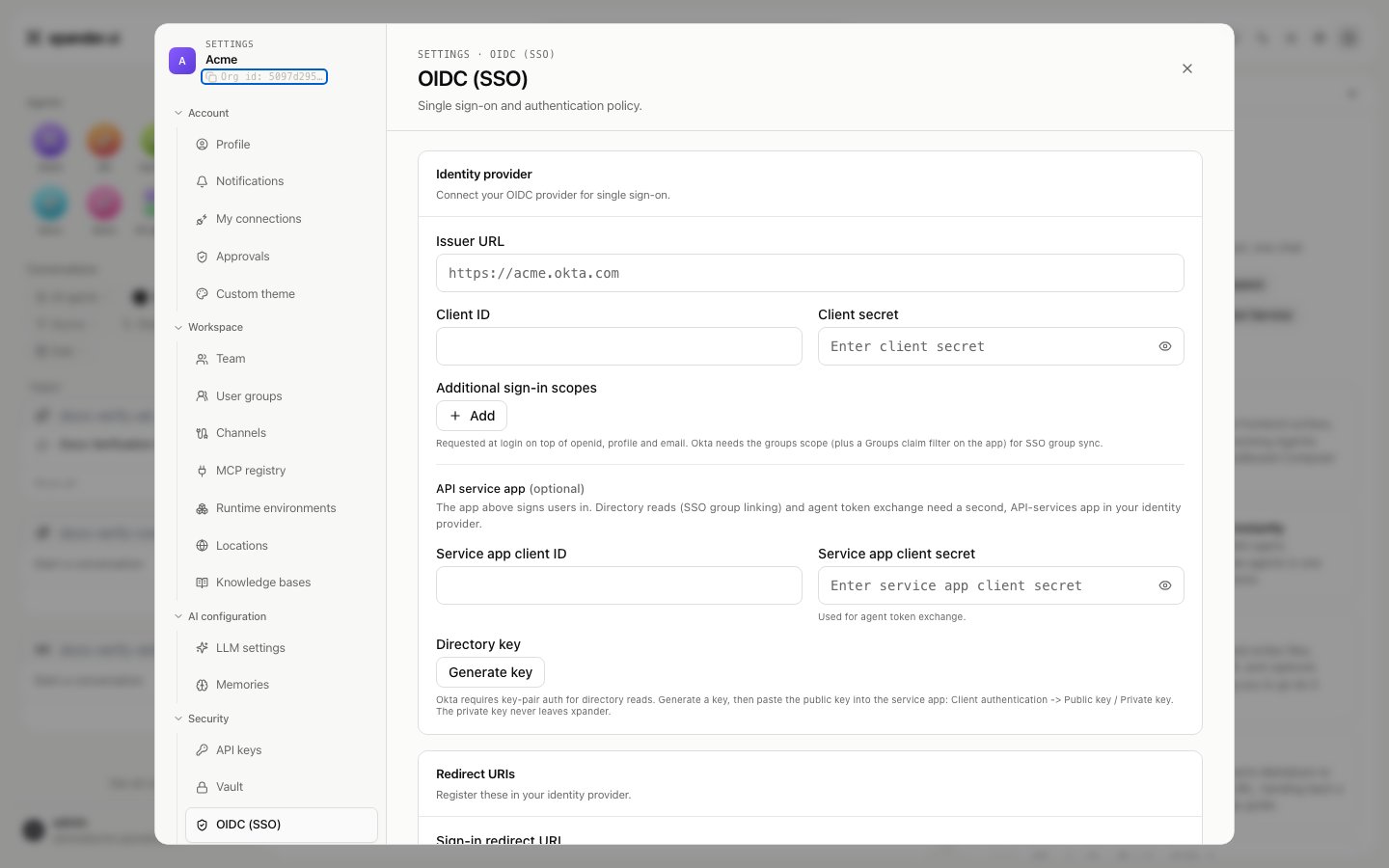Click the "Directory key" label
This screenshot has height=868, width=1389.
[478, 644]
